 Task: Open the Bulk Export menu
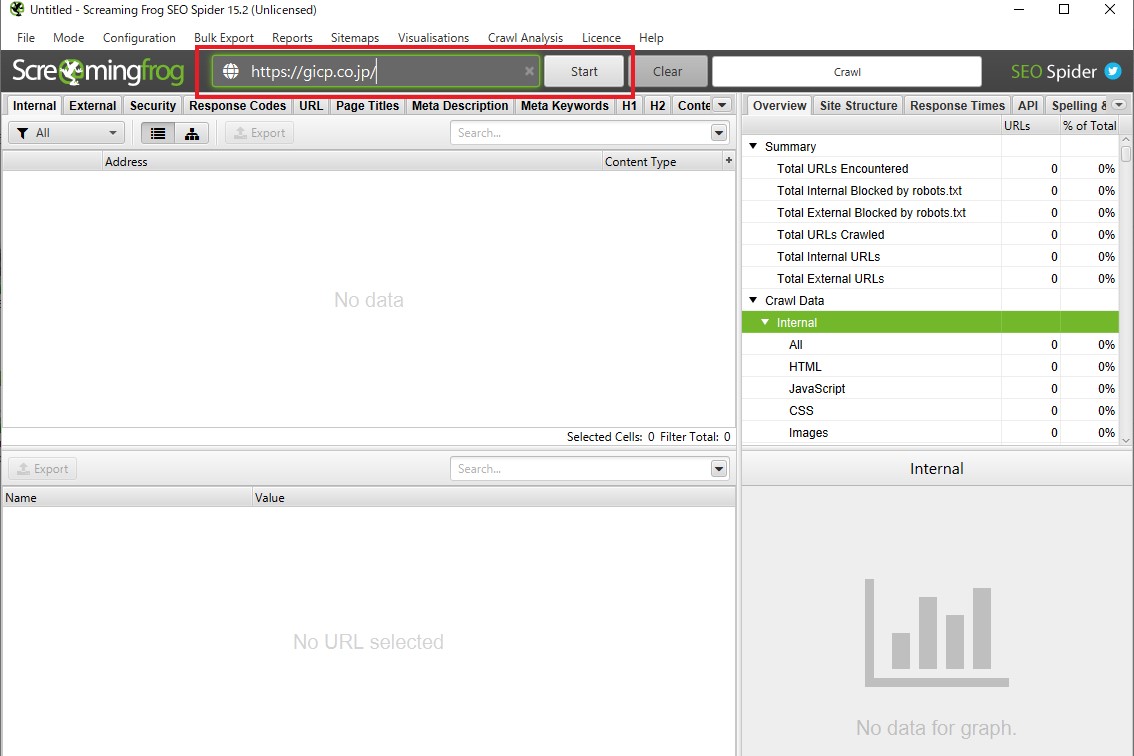click(x=223, y=38)
